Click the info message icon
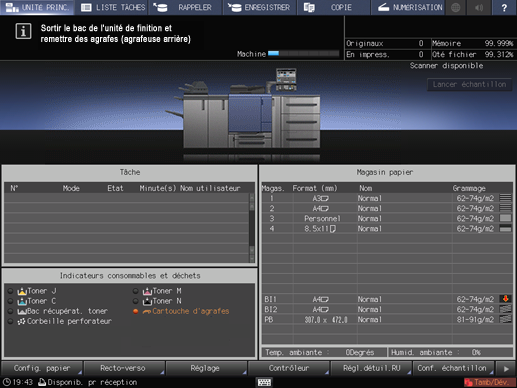 [x=23, y=31]
